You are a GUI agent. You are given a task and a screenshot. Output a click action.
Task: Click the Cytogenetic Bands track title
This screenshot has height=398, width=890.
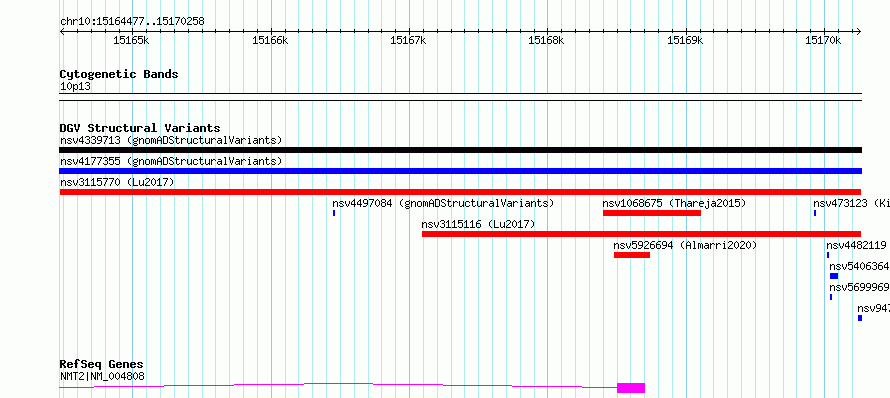119,74
